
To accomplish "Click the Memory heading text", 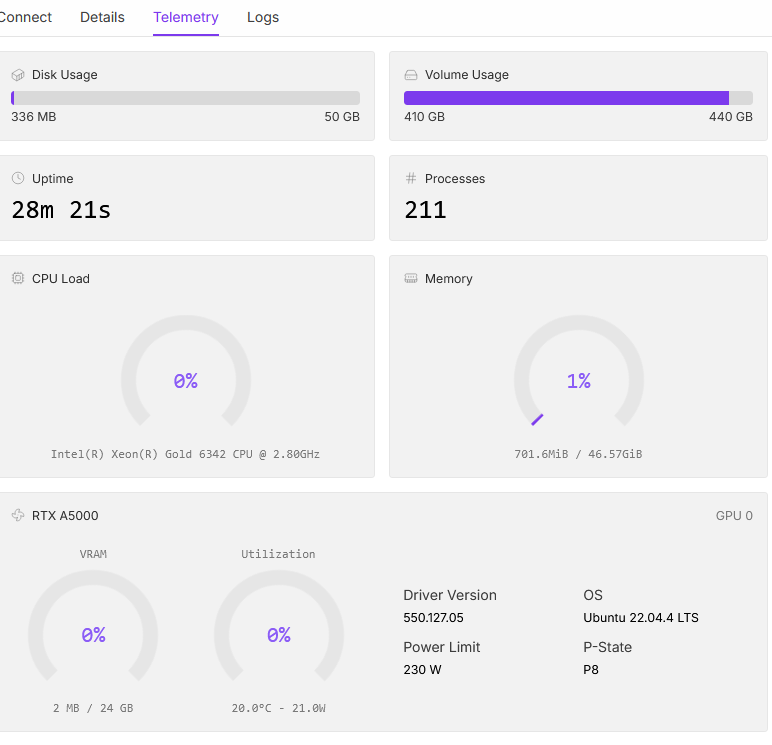I will point(449,279).
